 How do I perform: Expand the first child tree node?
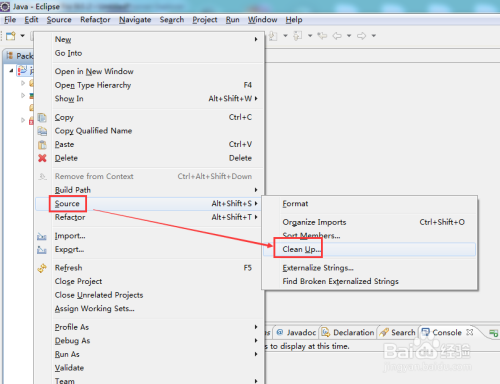click(23, 83)
